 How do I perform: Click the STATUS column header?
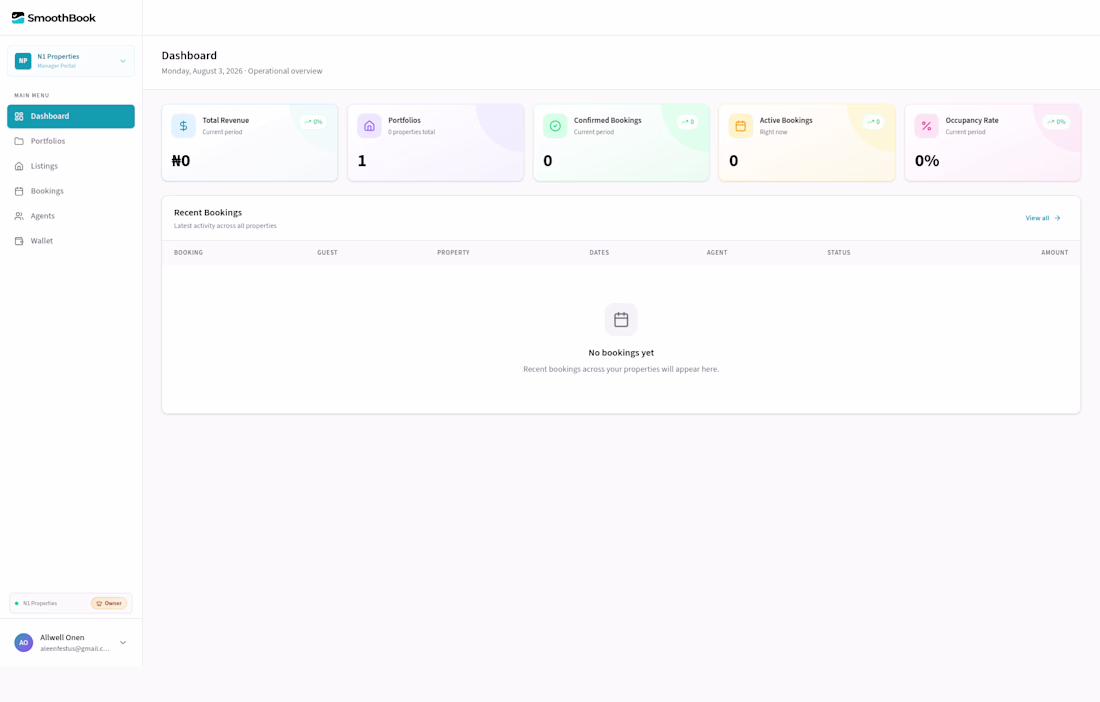[838, 252]
